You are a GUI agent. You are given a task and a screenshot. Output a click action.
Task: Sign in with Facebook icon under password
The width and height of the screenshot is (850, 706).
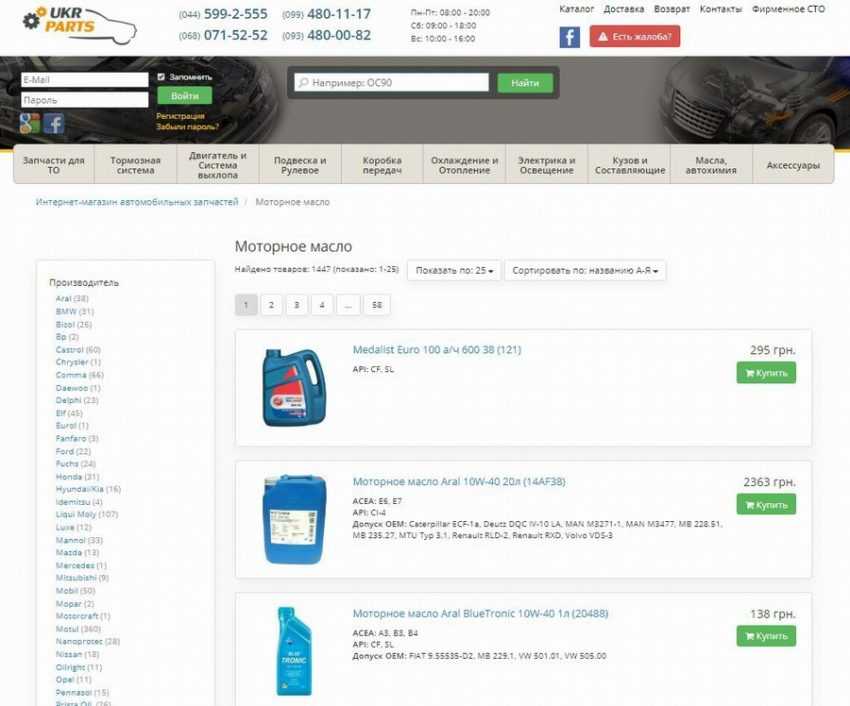pos(54,123)
